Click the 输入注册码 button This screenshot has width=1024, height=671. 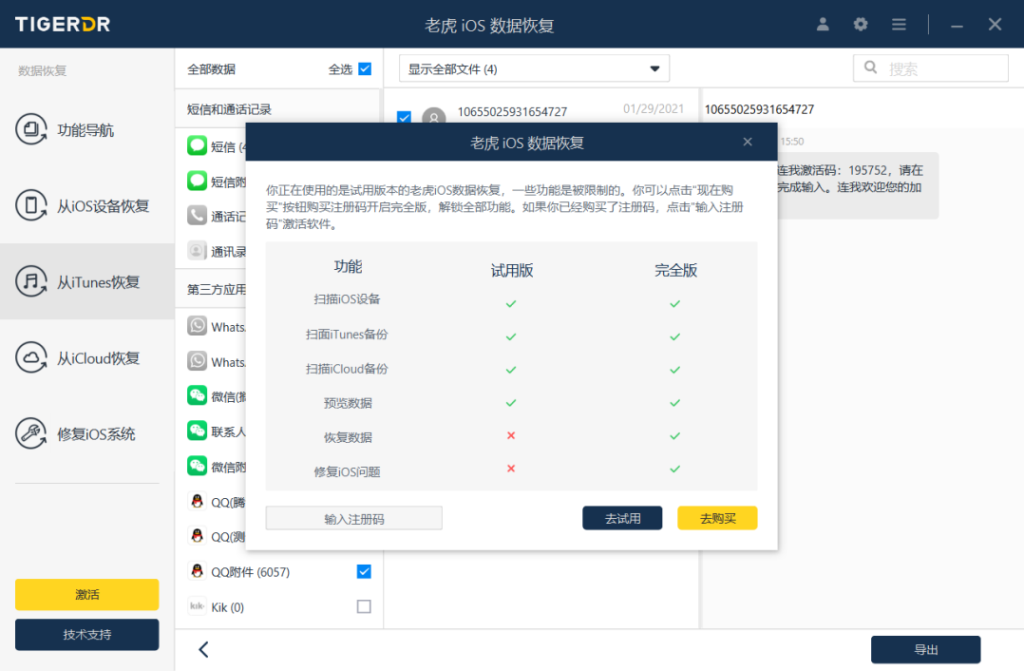pyautogui.click(x=354, y=518)
